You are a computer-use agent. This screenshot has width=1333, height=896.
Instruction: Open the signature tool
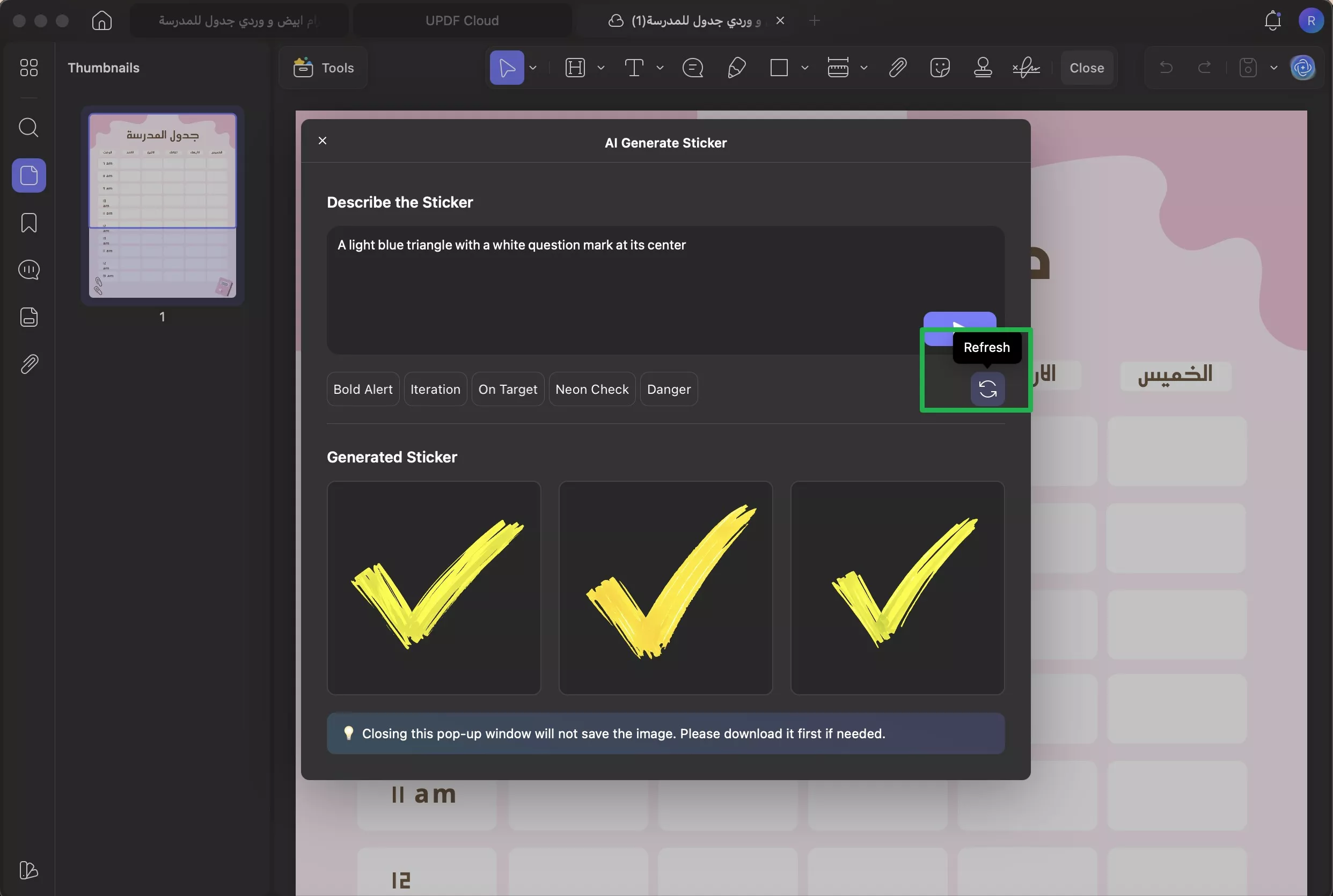[1026, 68]
